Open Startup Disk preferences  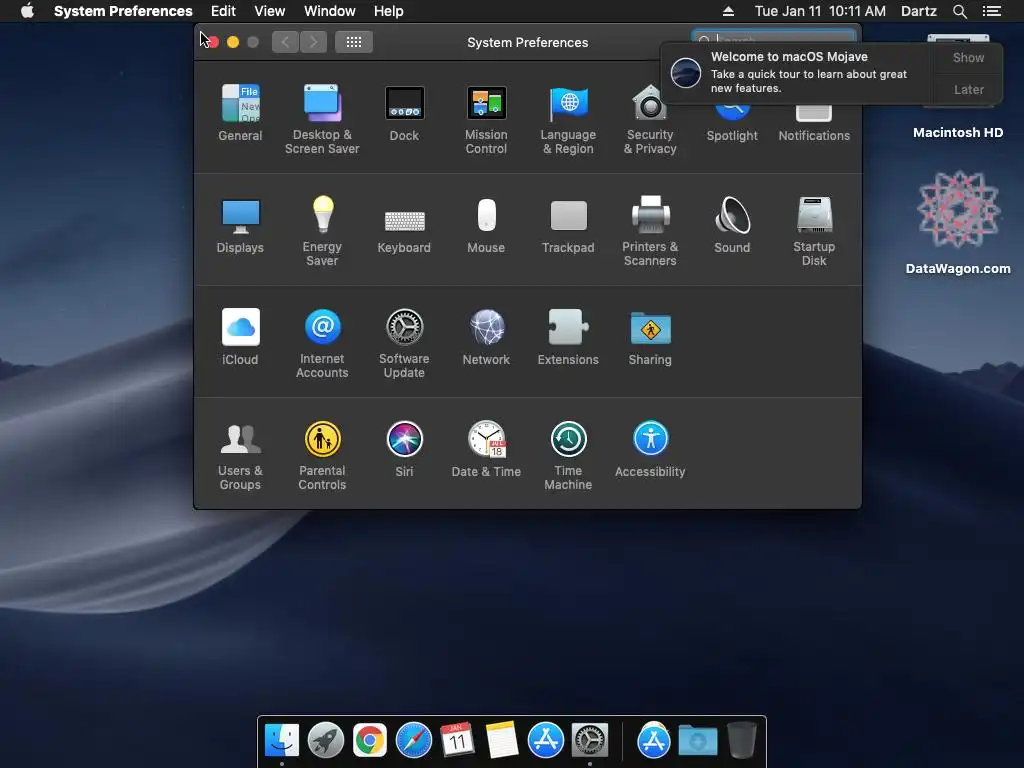click(814, 231)
